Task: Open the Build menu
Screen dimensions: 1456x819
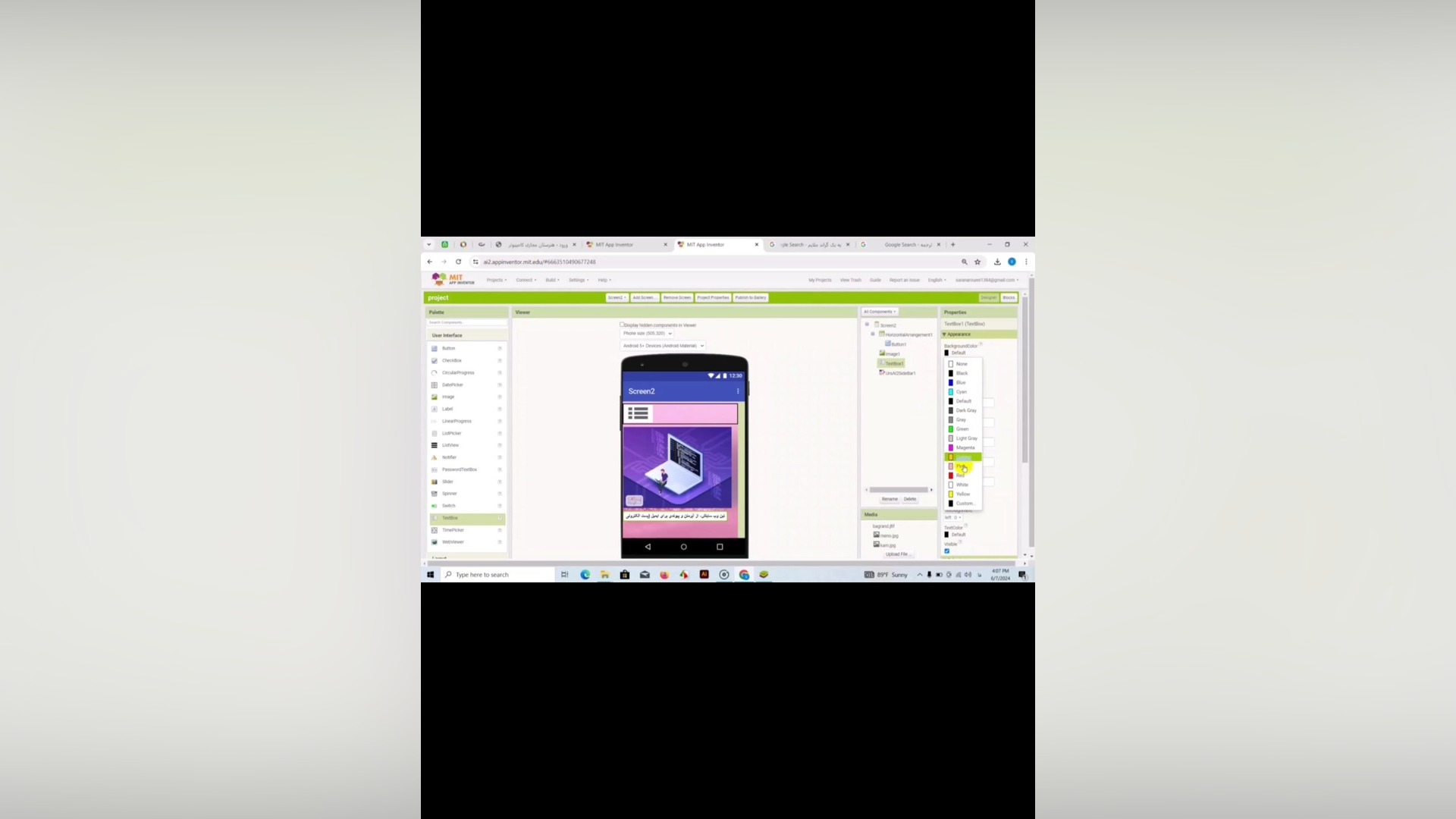Action: [x=552, y=280]
